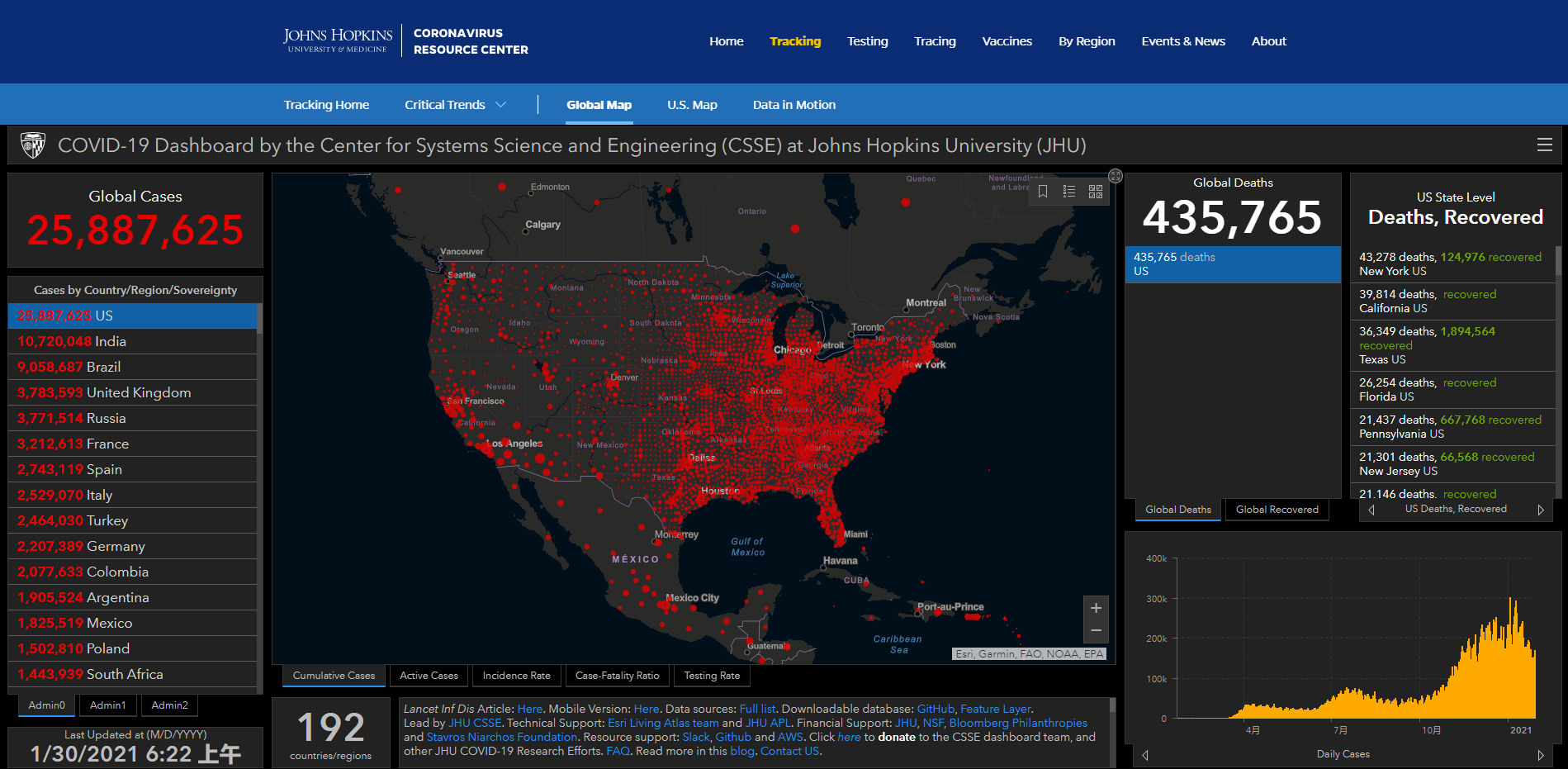Switch to the Admin2 tab
This screenshot has width=1568, height=769.
(x=169, y=705)
